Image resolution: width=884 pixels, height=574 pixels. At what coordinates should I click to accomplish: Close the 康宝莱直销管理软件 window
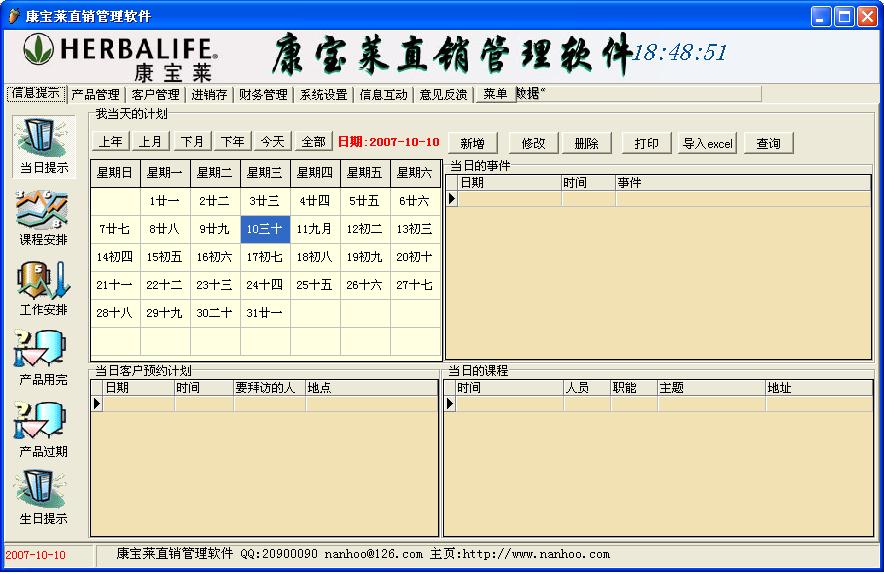(867, 16)
